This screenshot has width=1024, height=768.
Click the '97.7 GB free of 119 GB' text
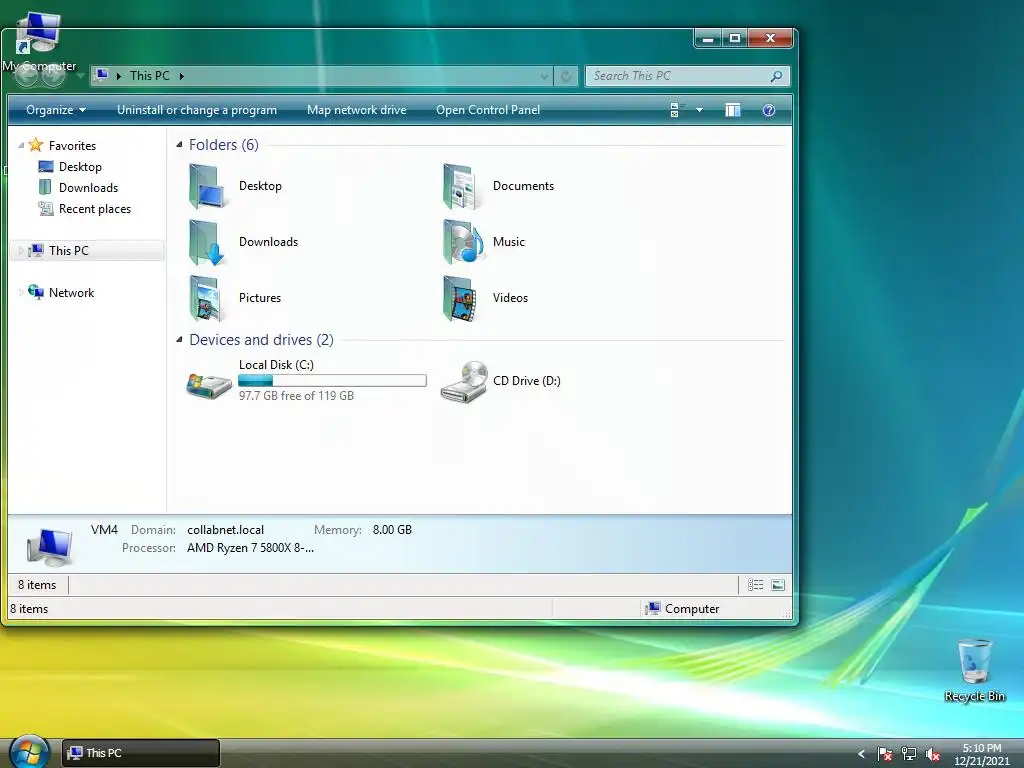[296, 396]
